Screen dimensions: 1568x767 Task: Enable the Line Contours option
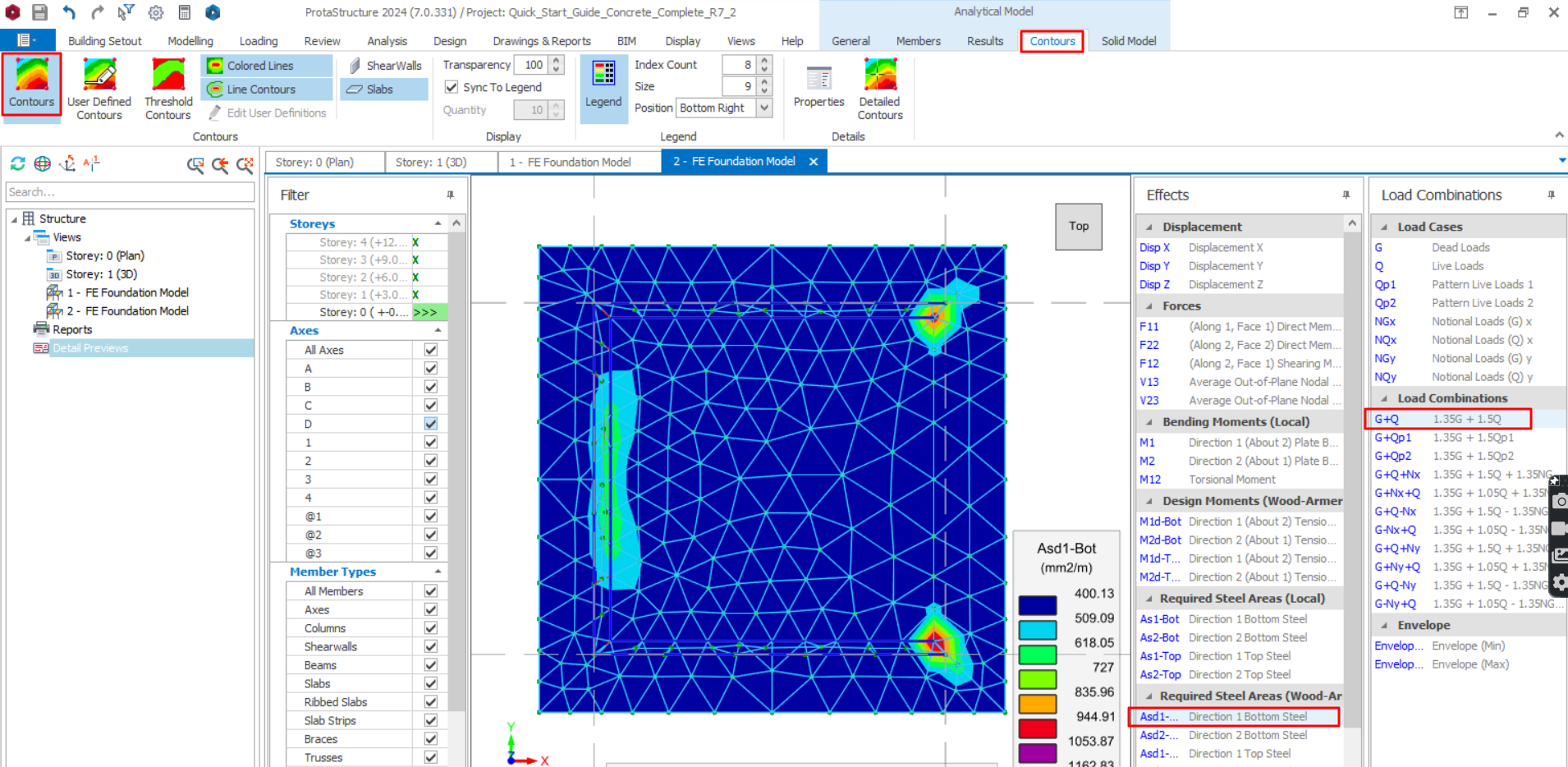[260, 90]
